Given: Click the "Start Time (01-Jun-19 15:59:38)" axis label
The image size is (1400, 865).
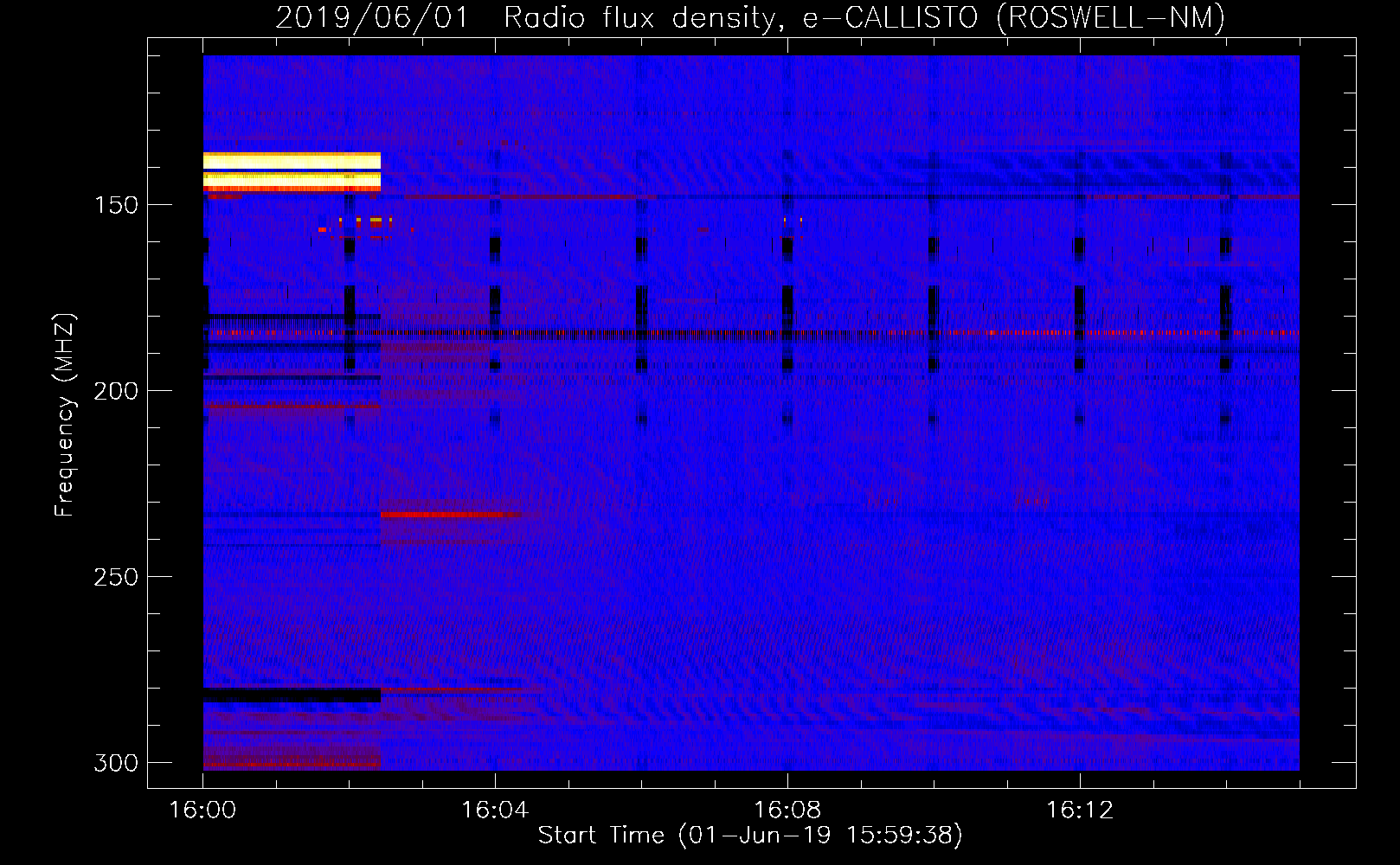Looking at the screenshot, I should [x=750, y=835].
